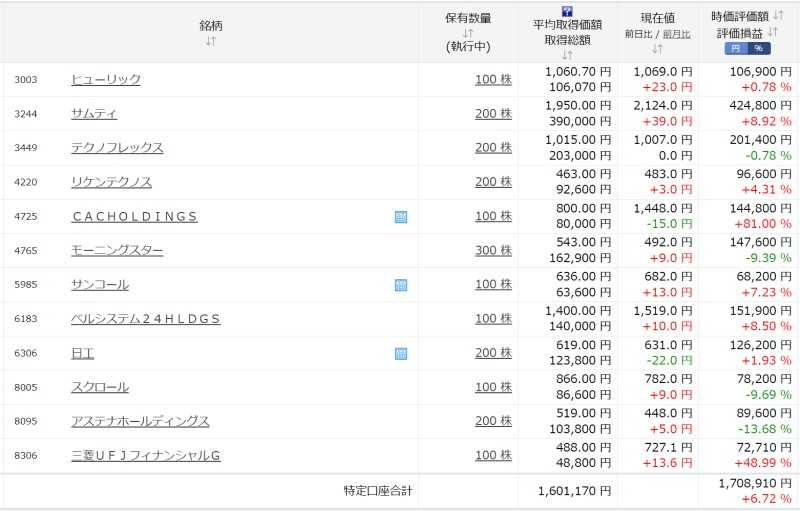800x511 pixels.
Task: Open the リケンテクノス stock link
Action: click(111, 182)
